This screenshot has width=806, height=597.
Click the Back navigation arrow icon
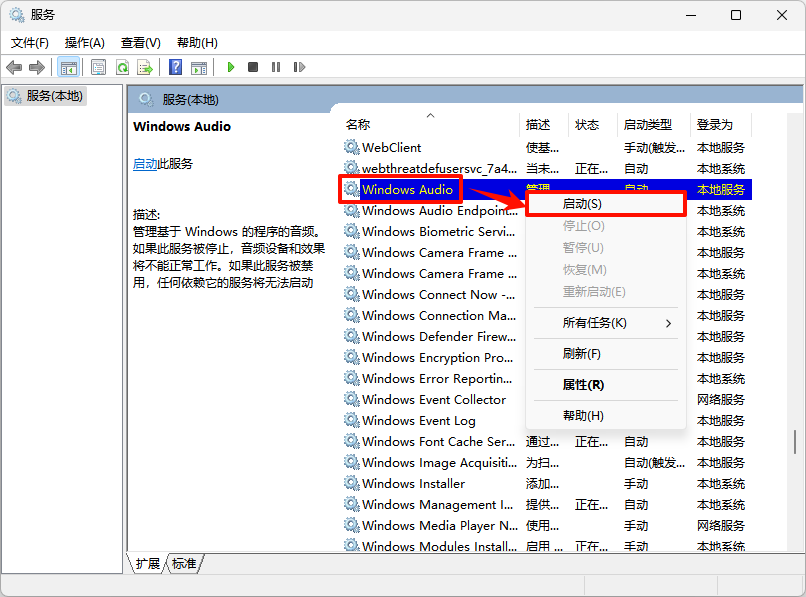13,67
